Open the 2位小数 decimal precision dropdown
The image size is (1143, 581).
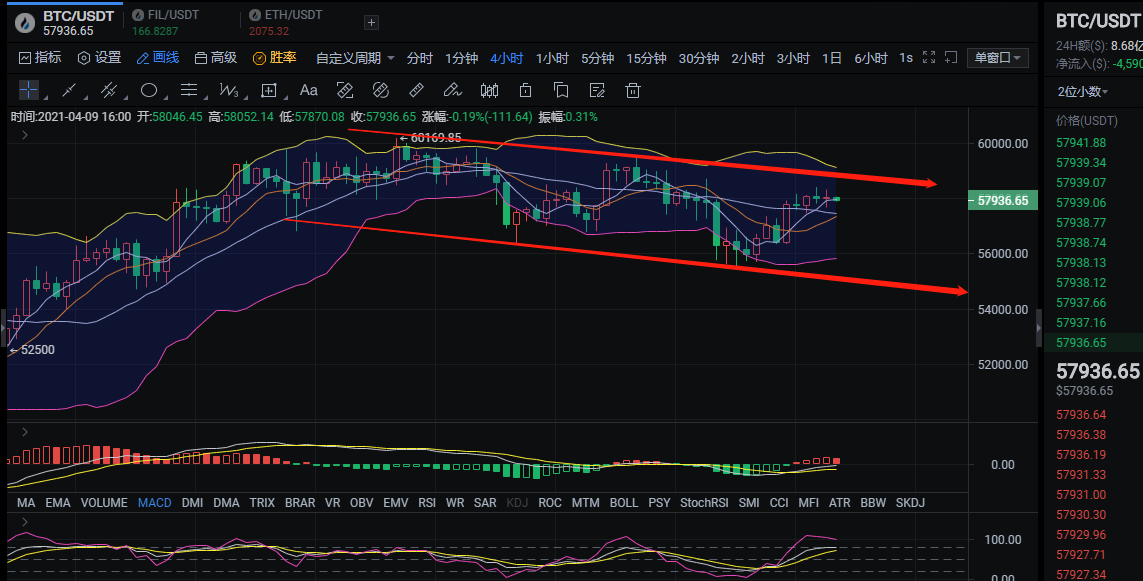1082,91
